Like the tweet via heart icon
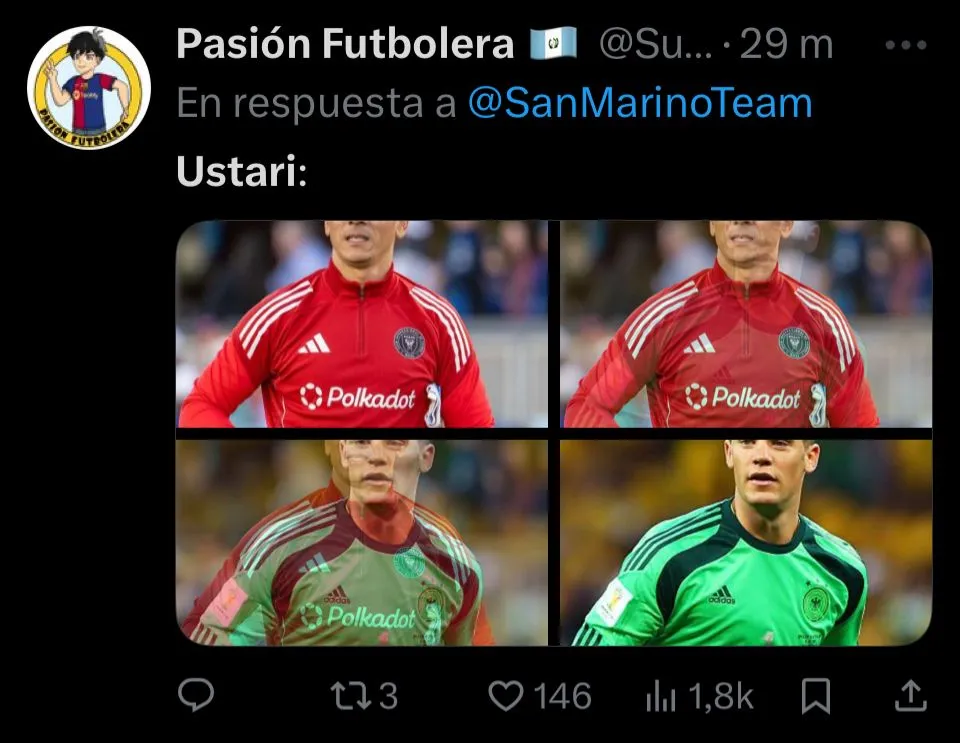This screenshot has height=743, width=960. coord(506,696)
